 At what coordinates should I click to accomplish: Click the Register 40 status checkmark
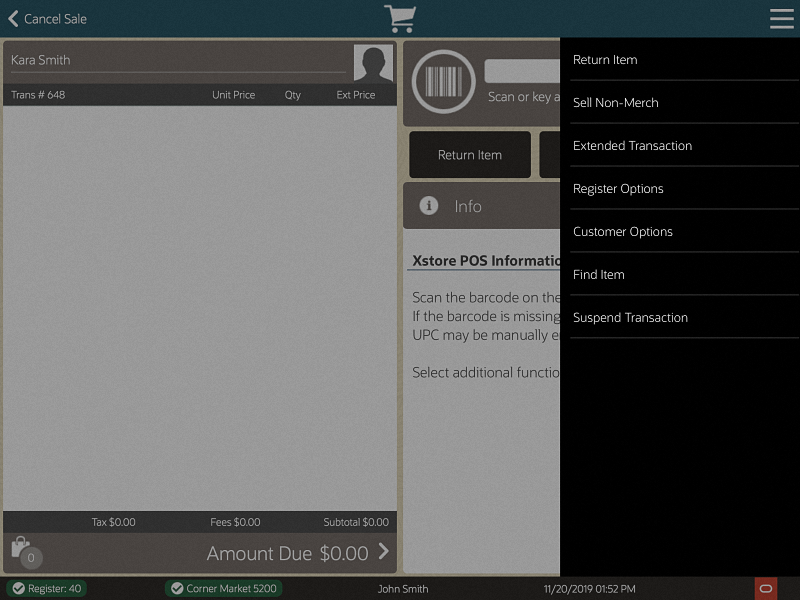(x=19, y=588)
